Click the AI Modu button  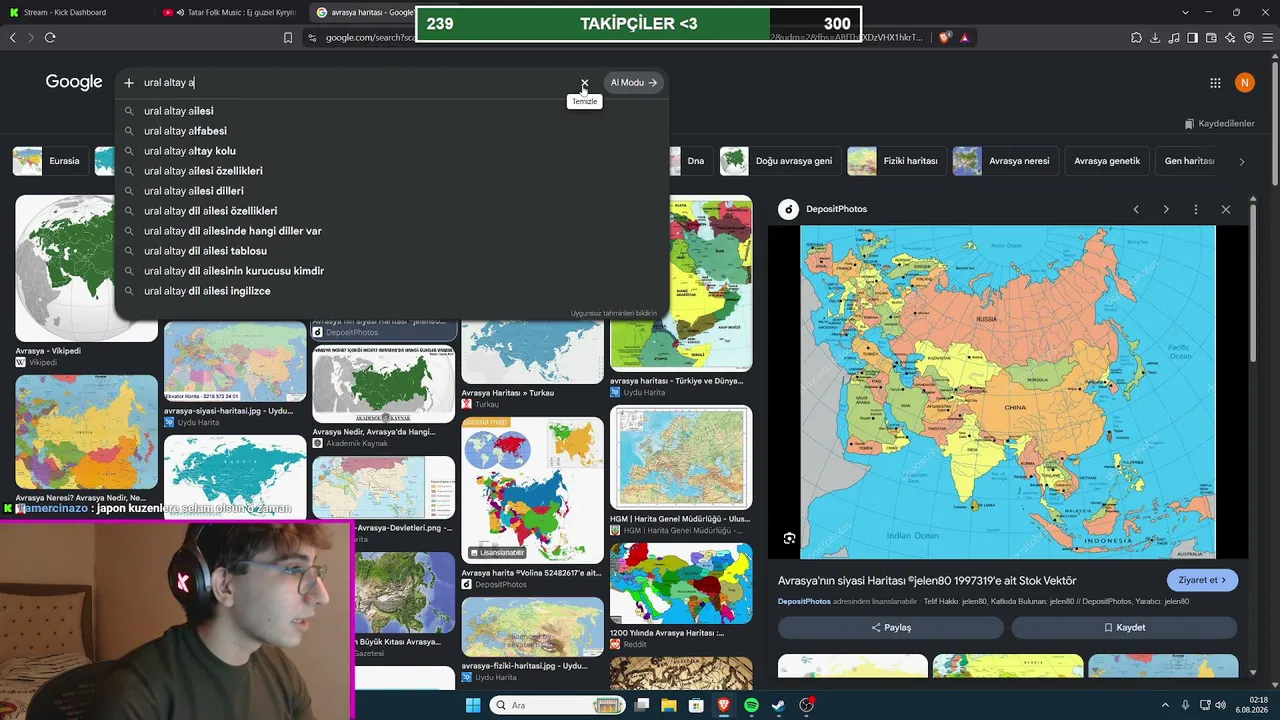[634, 83]
